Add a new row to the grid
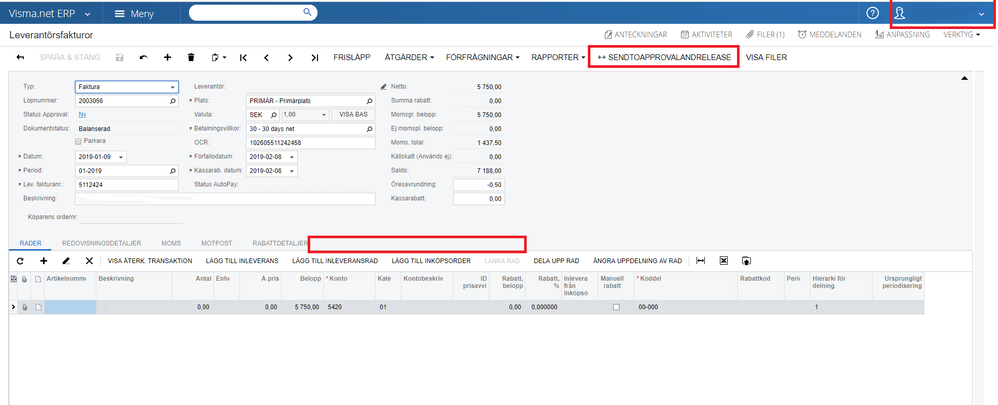 [44, 261]
